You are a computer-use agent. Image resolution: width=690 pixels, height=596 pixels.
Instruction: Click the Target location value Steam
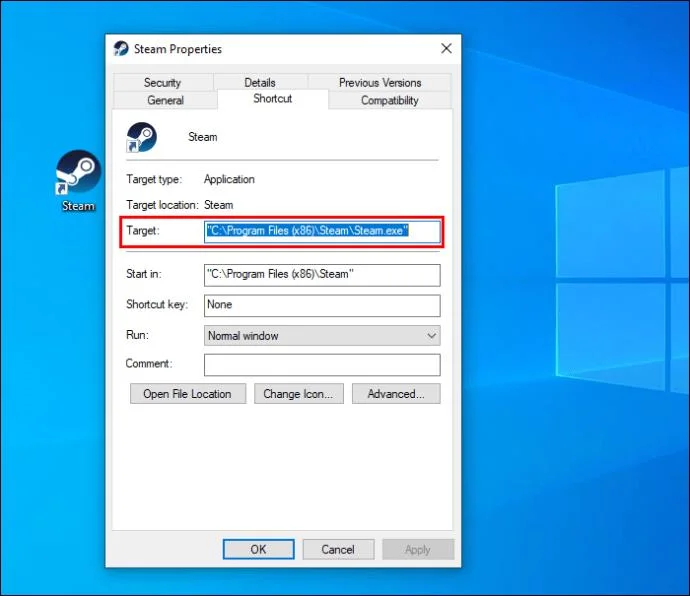[219, 205]
